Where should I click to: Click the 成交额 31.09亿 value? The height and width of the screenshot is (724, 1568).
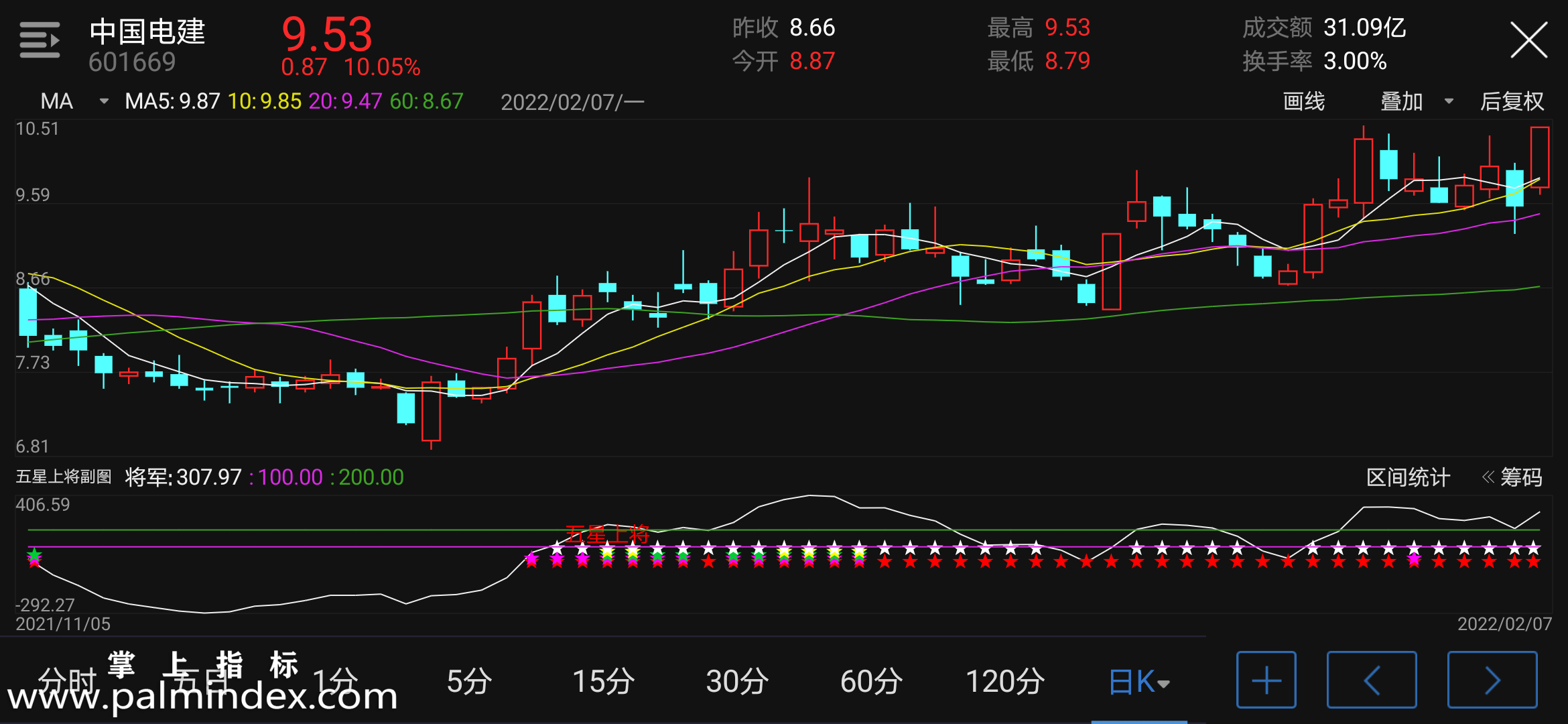click(x=1324, y=27)
